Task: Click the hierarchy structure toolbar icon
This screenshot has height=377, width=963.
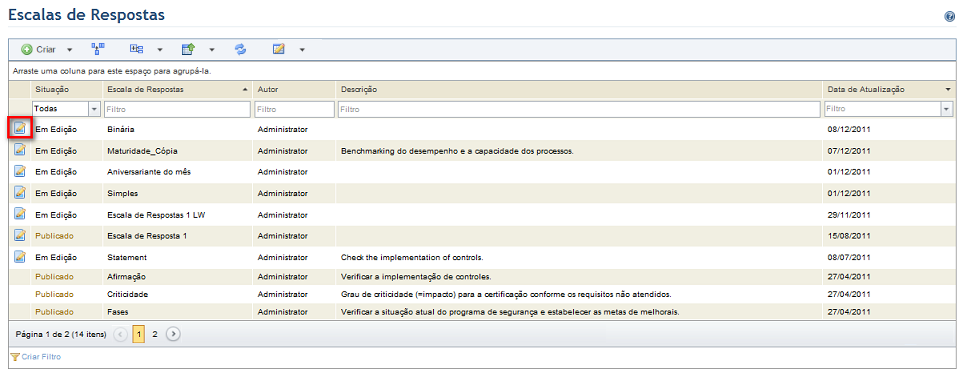Action: click(x=98, y=49)
